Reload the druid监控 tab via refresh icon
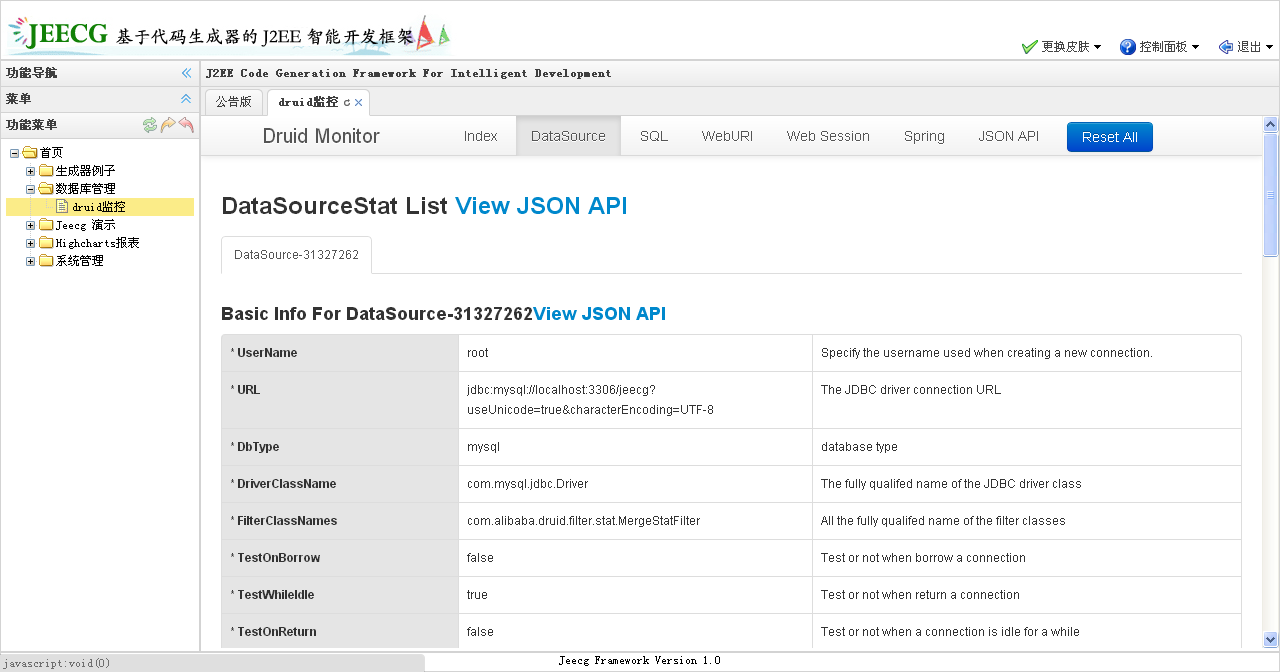This screenshot has height=672, width=1280. 347,103
